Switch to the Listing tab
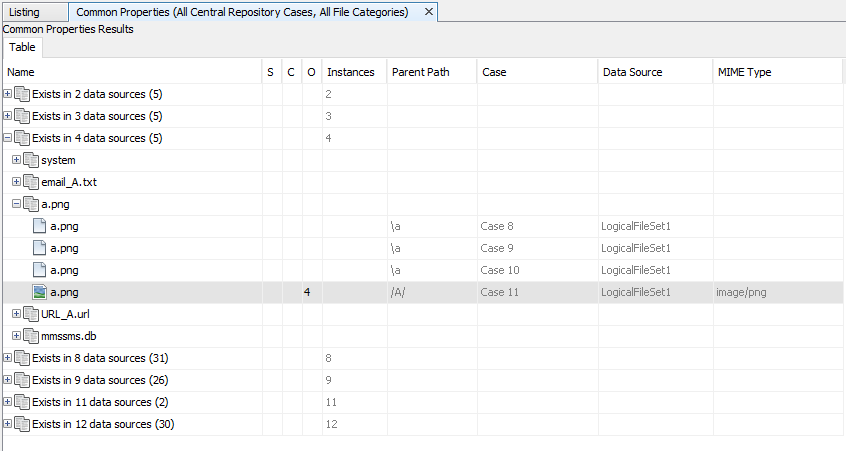The image size is (846, 451). 25,12
